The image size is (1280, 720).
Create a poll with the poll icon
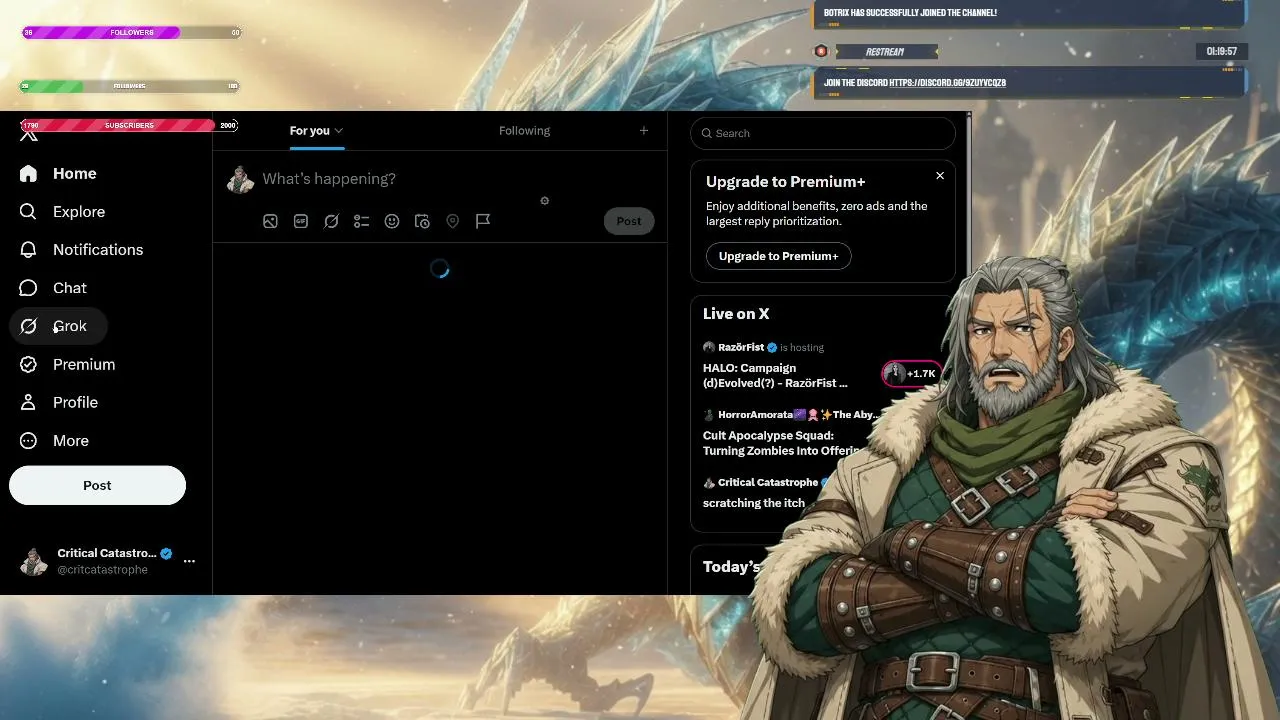pyautogui.click(x=362, y=221)
